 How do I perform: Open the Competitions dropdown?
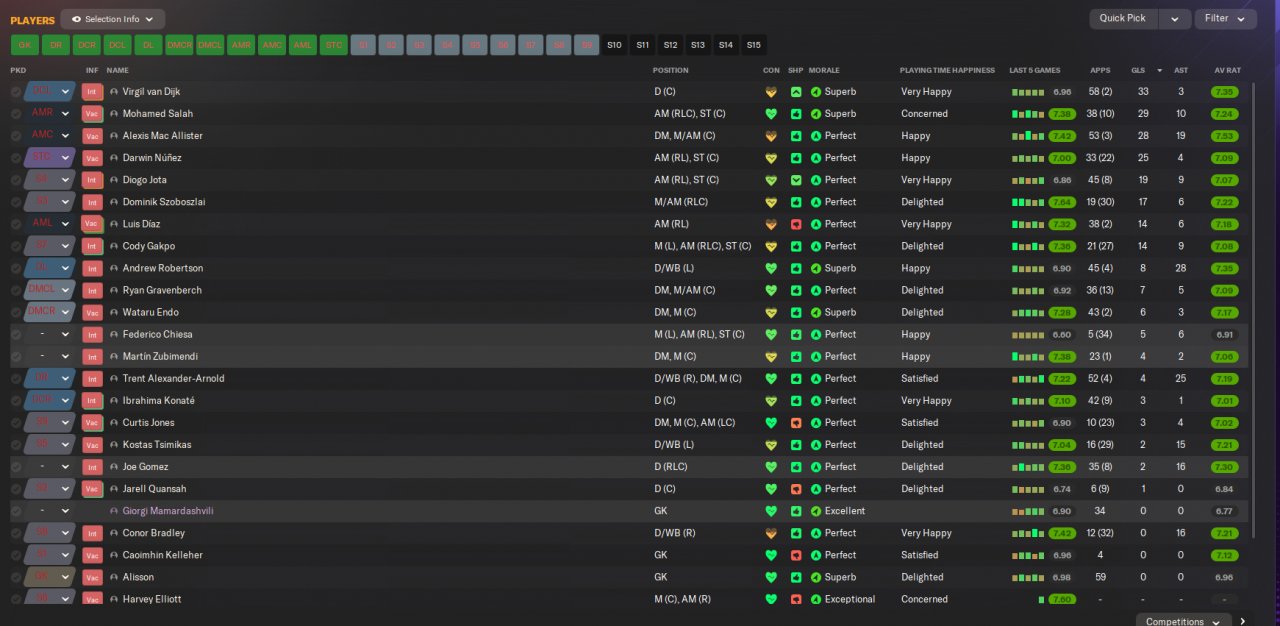(1184, 621)
